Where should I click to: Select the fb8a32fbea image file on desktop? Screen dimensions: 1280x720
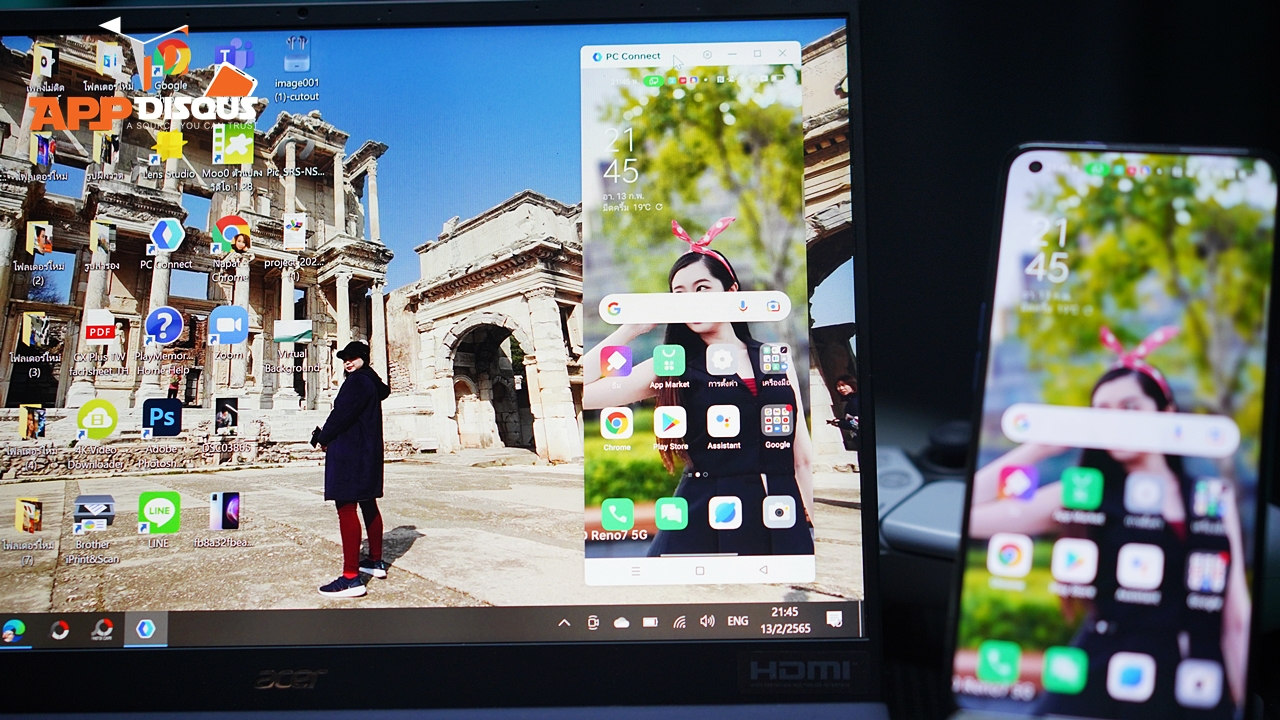point(223,520)
